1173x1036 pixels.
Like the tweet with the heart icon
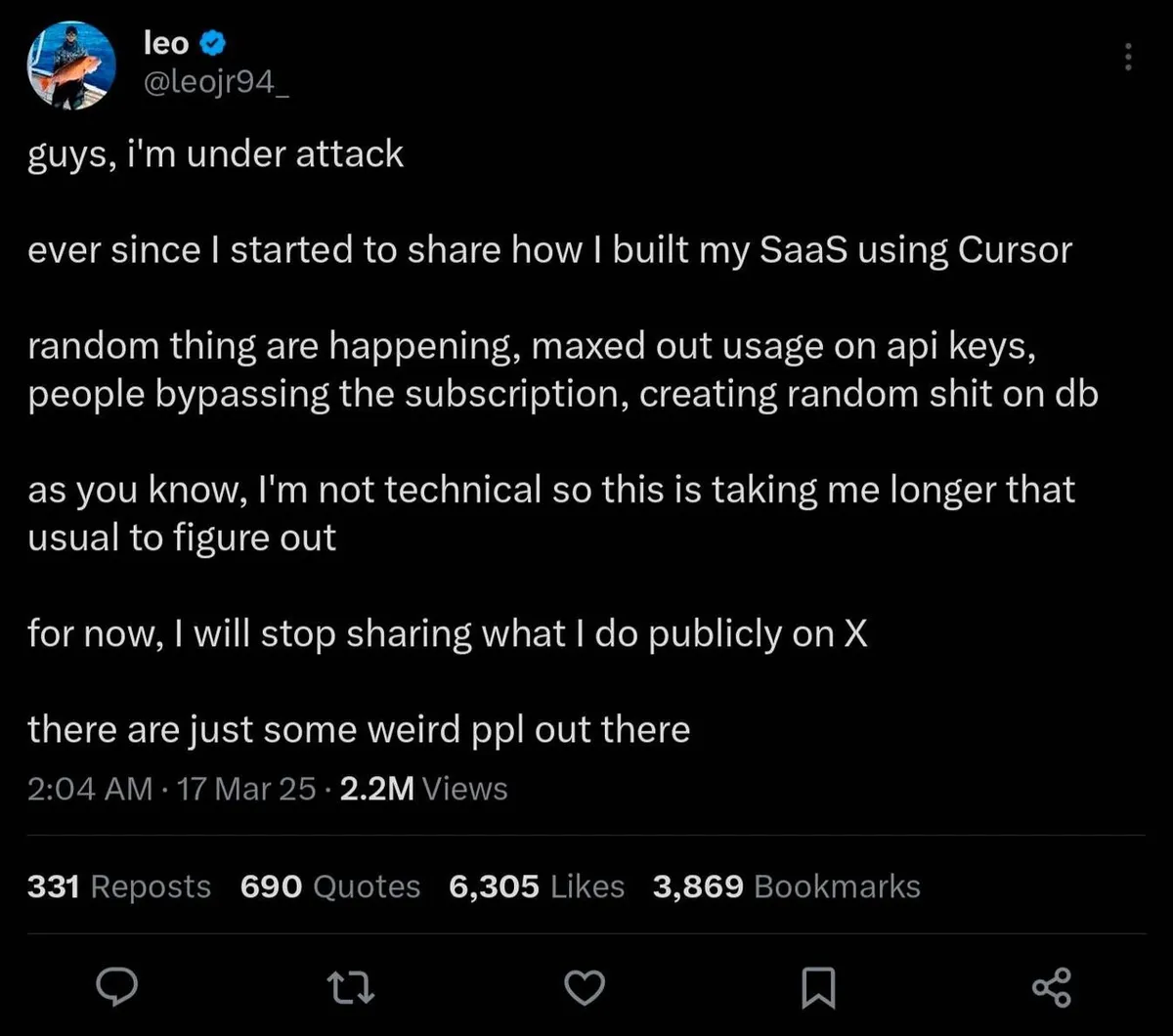(586, 986)
